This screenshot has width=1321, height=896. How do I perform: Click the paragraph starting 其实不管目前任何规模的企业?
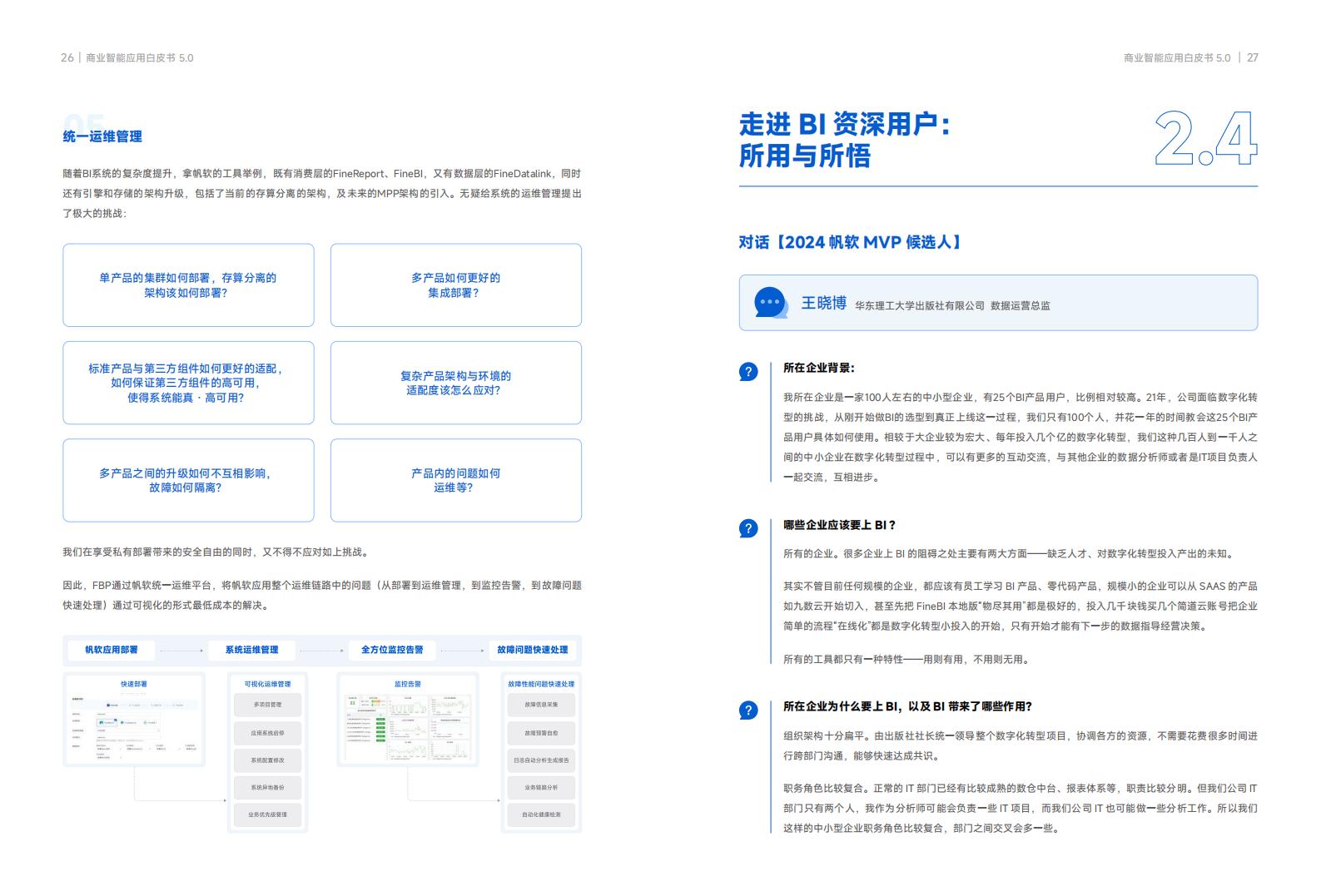(x=1021, y=606)
